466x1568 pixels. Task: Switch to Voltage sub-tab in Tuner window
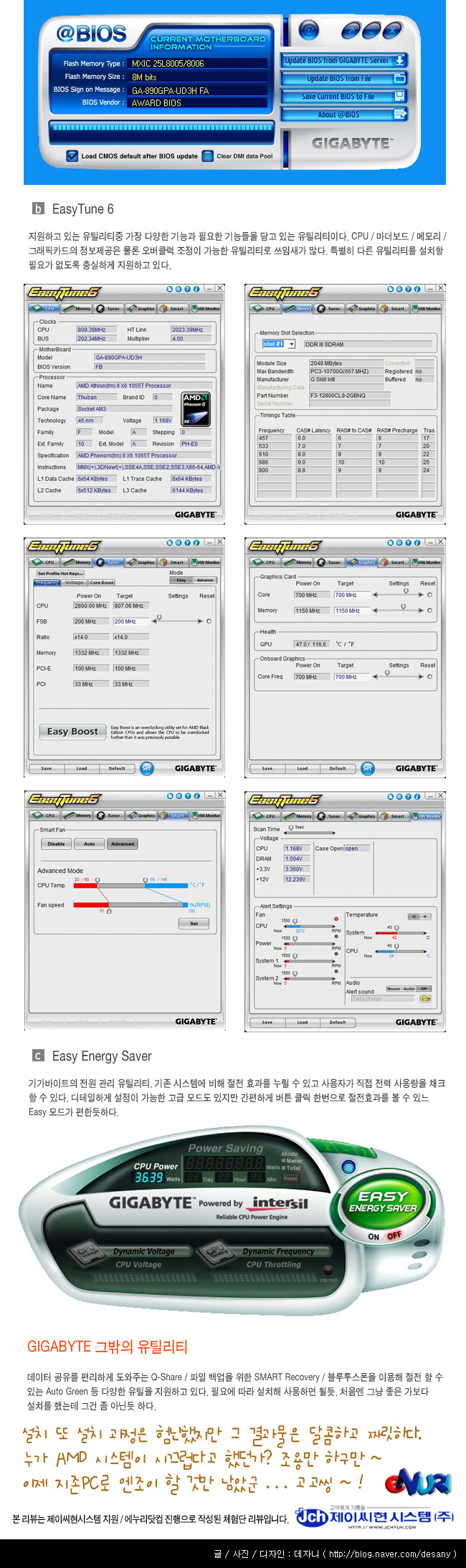(x=74, y=583)
